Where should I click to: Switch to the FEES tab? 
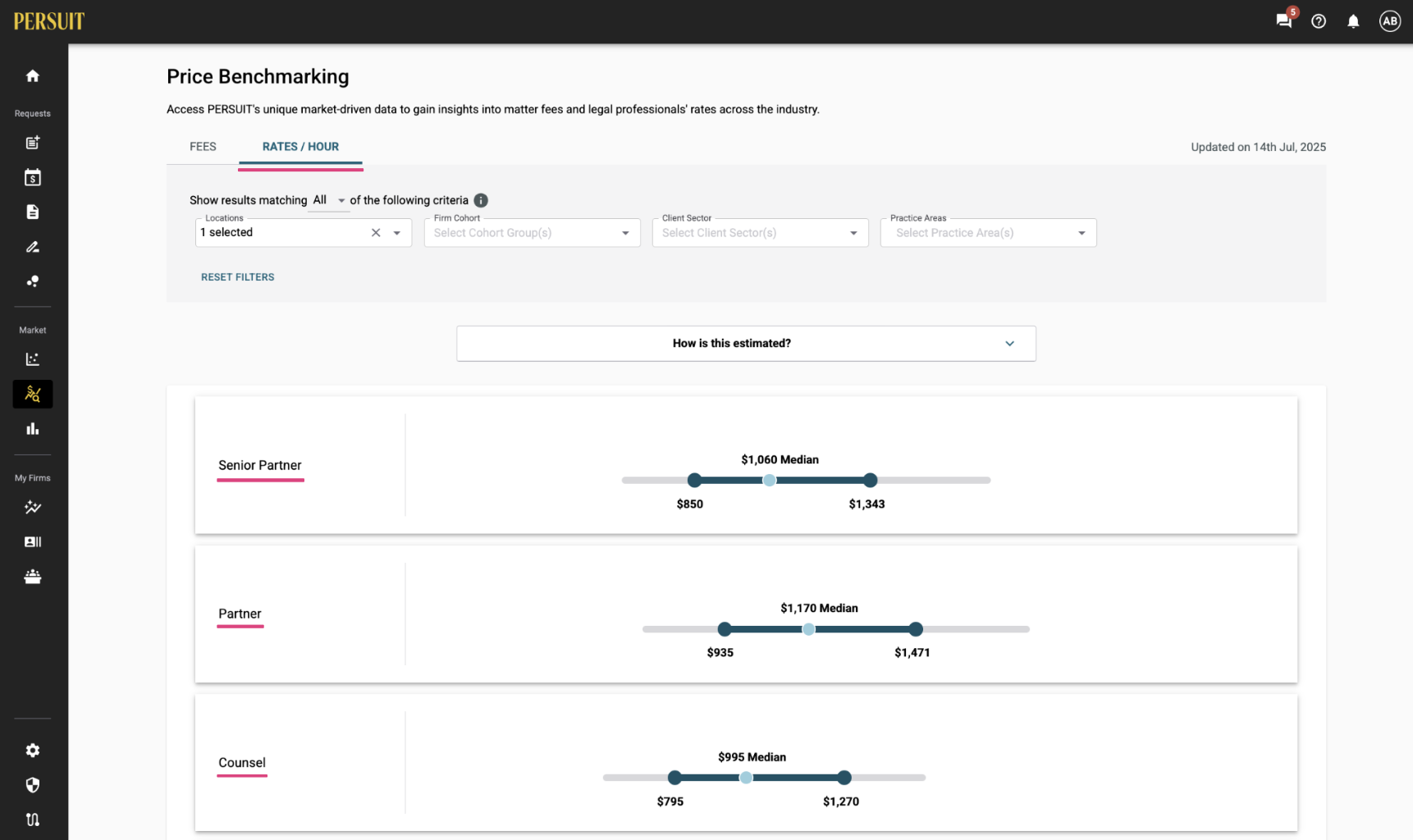[x=203, y=147]
